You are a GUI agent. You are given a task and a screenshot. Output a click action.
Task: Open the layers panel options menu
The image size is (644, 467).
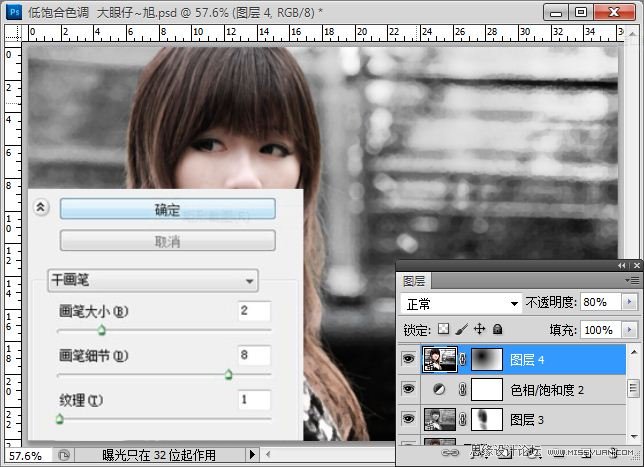[x=632, y=281]
